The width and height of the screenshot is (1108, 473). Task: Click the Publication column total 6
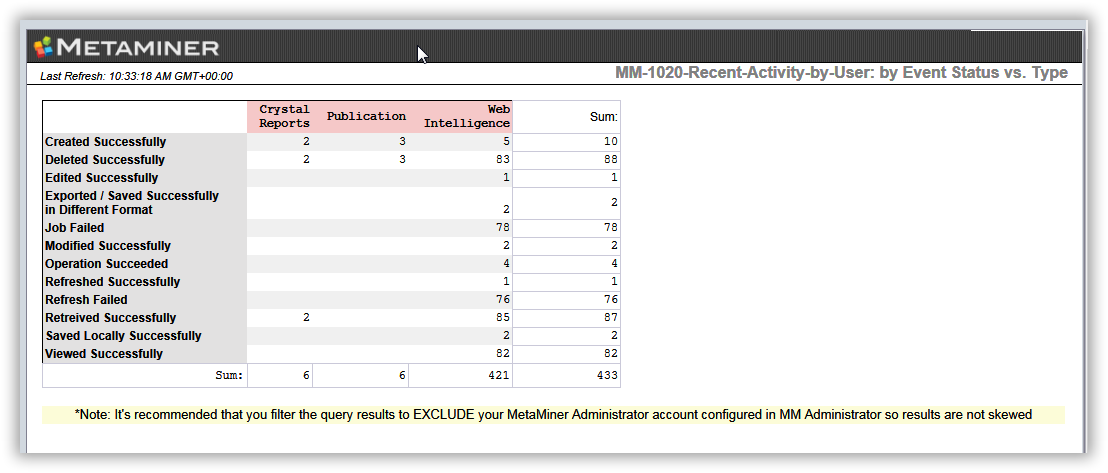click(x=402, y=375)
